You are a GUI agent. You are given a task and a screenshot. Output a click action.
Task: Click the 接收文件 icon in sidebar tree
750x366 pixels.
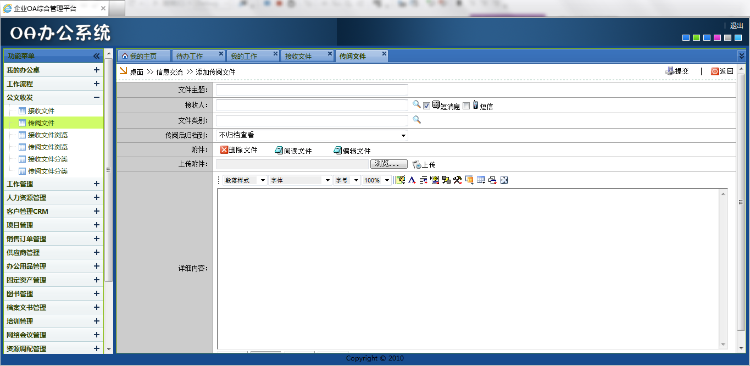point(22,111)
